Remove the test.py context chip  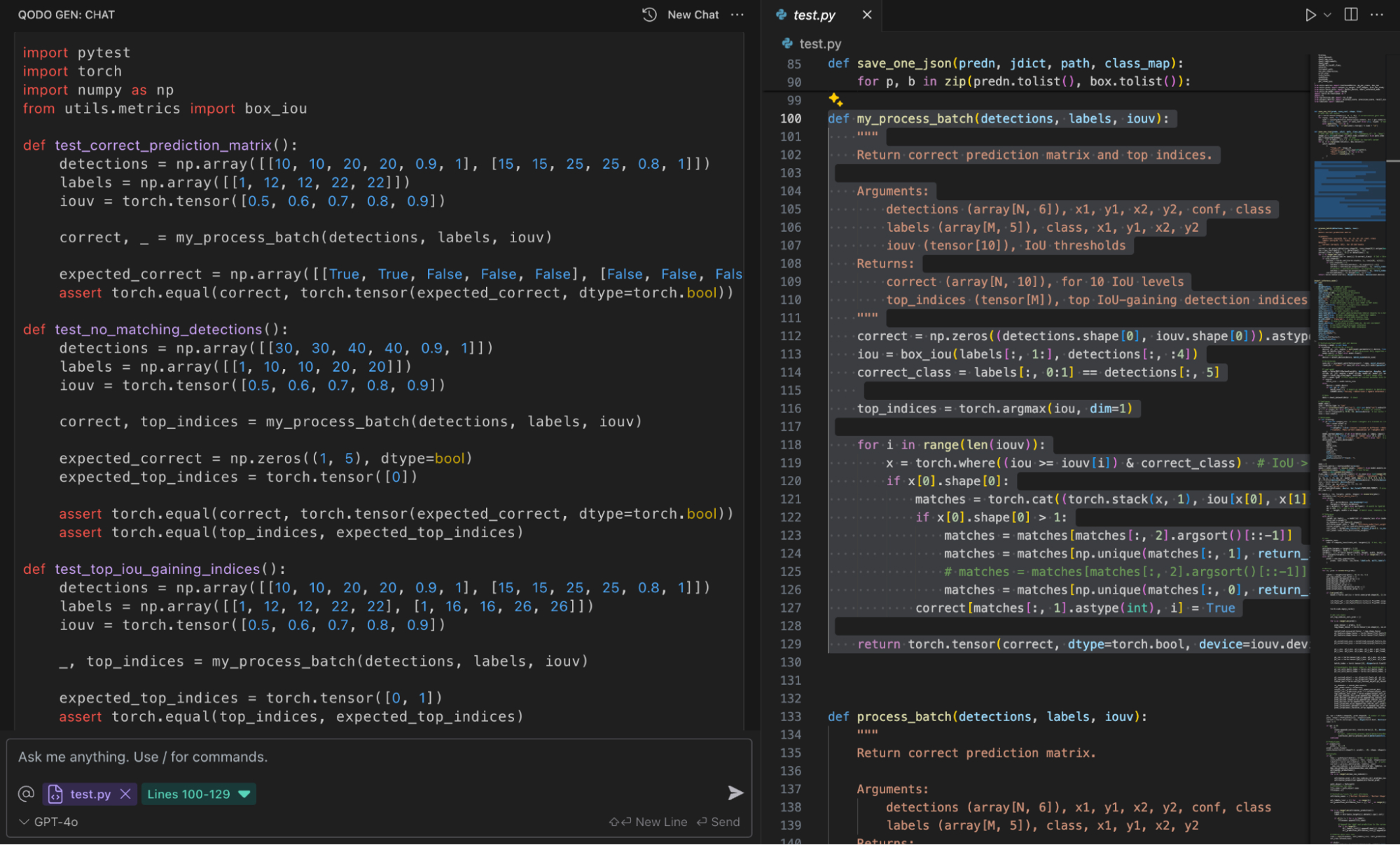click(x=125, y=794)
